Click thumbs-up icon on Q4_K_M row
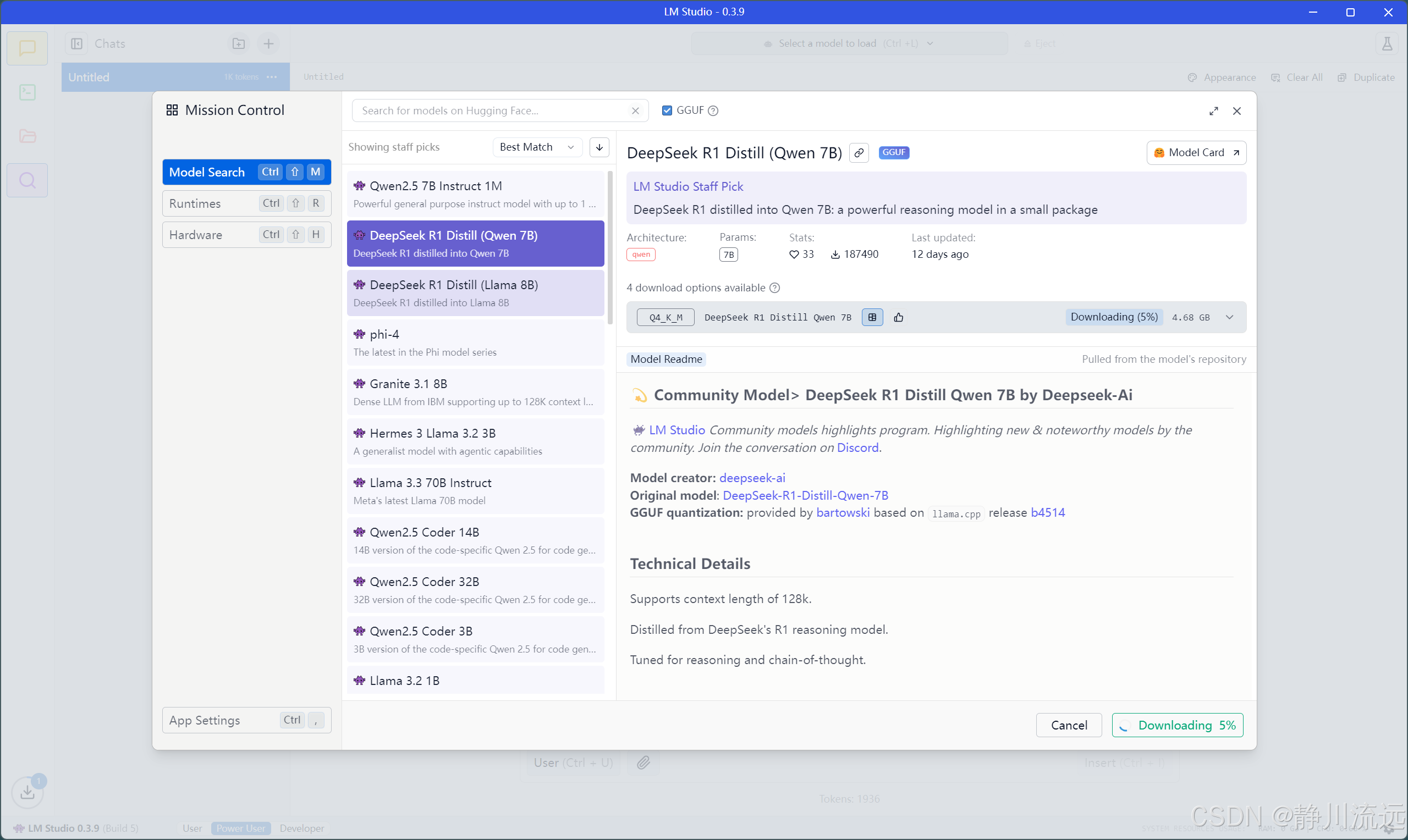 click(x=899, y=318)
